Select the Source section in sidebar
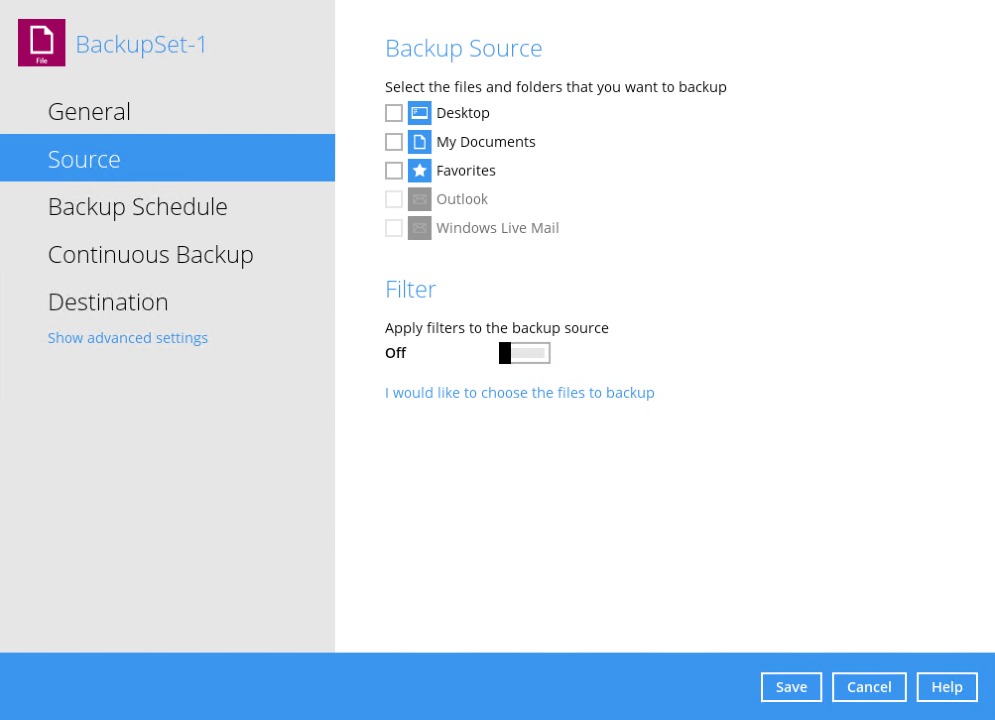Image resolution: width=995 pixels, height=720 pixels. tap(84, 158)
